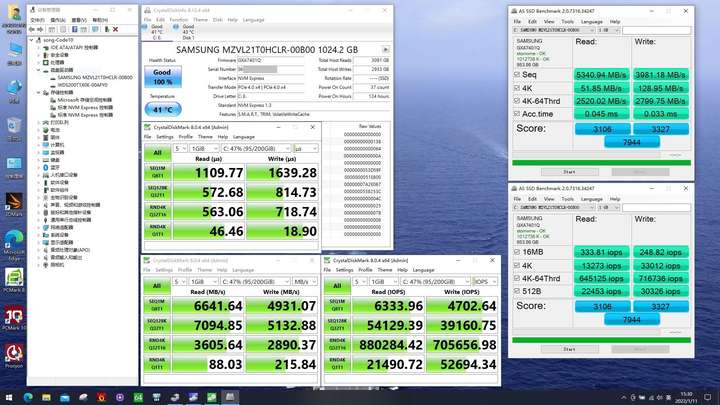Open the Recycle Bin desktop icon
Viewport: 720px width, 405px height.
[x=14, y=129]
